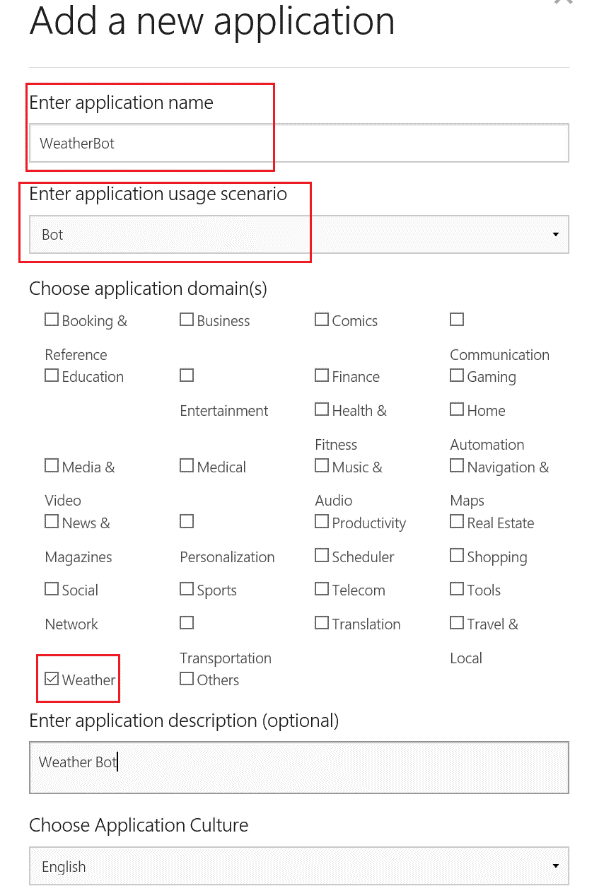Select the Education checkbox

[51, 375]
